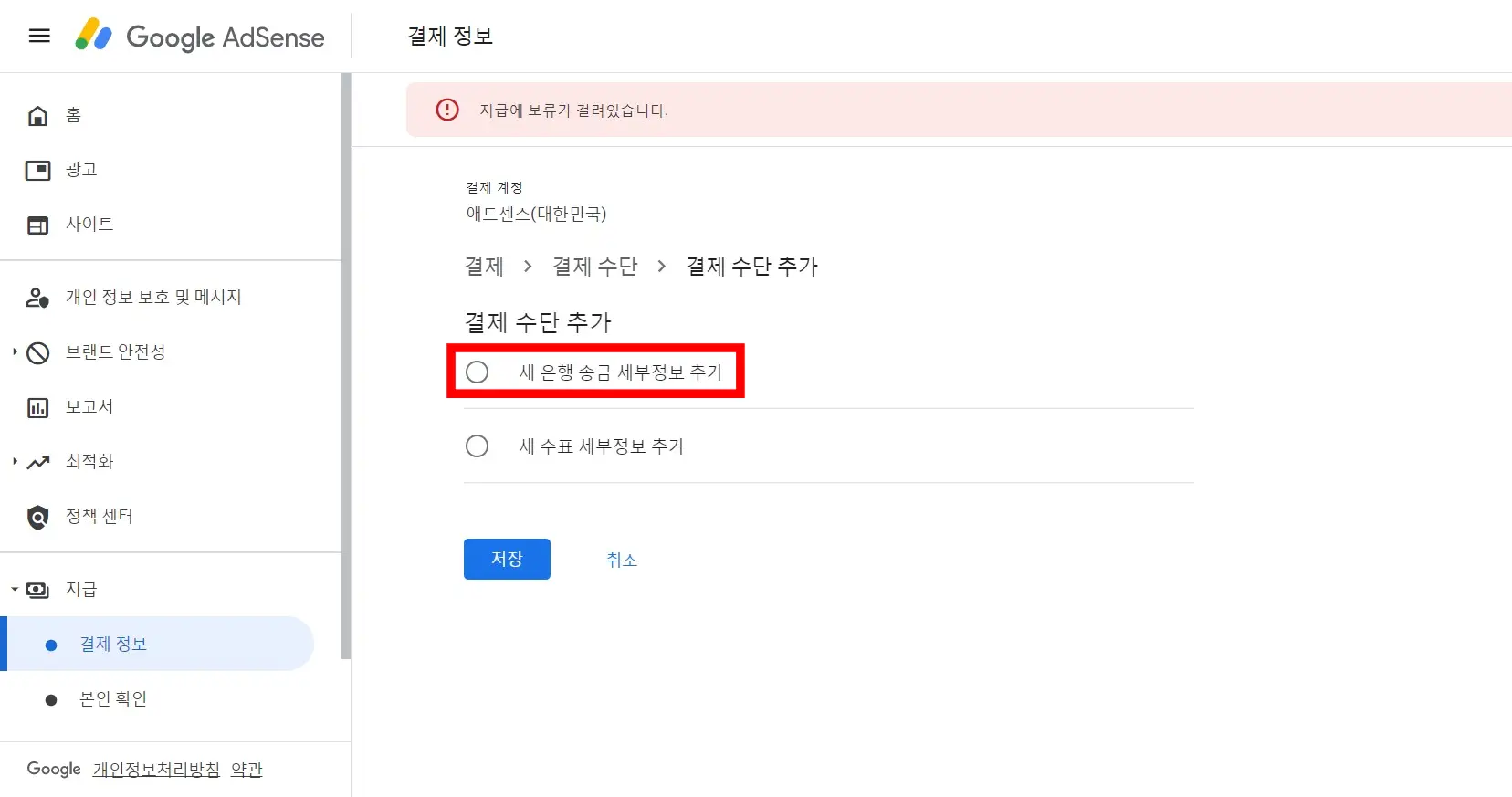This screenshot has height=797, width=1512.
Task: Click the 저장 (Save) button
Action: click(506, 559)
